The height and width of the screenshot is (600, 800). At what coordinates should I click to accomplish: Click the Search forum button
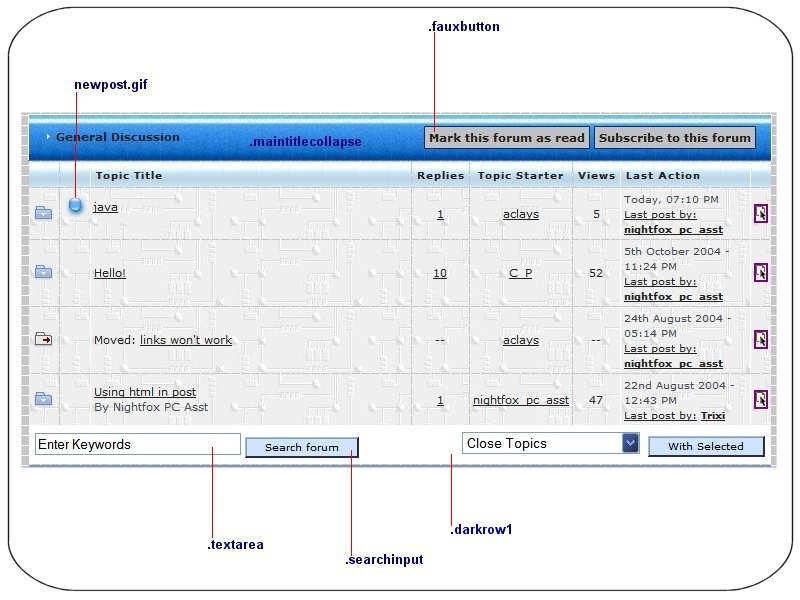click(x=301, y=447)
